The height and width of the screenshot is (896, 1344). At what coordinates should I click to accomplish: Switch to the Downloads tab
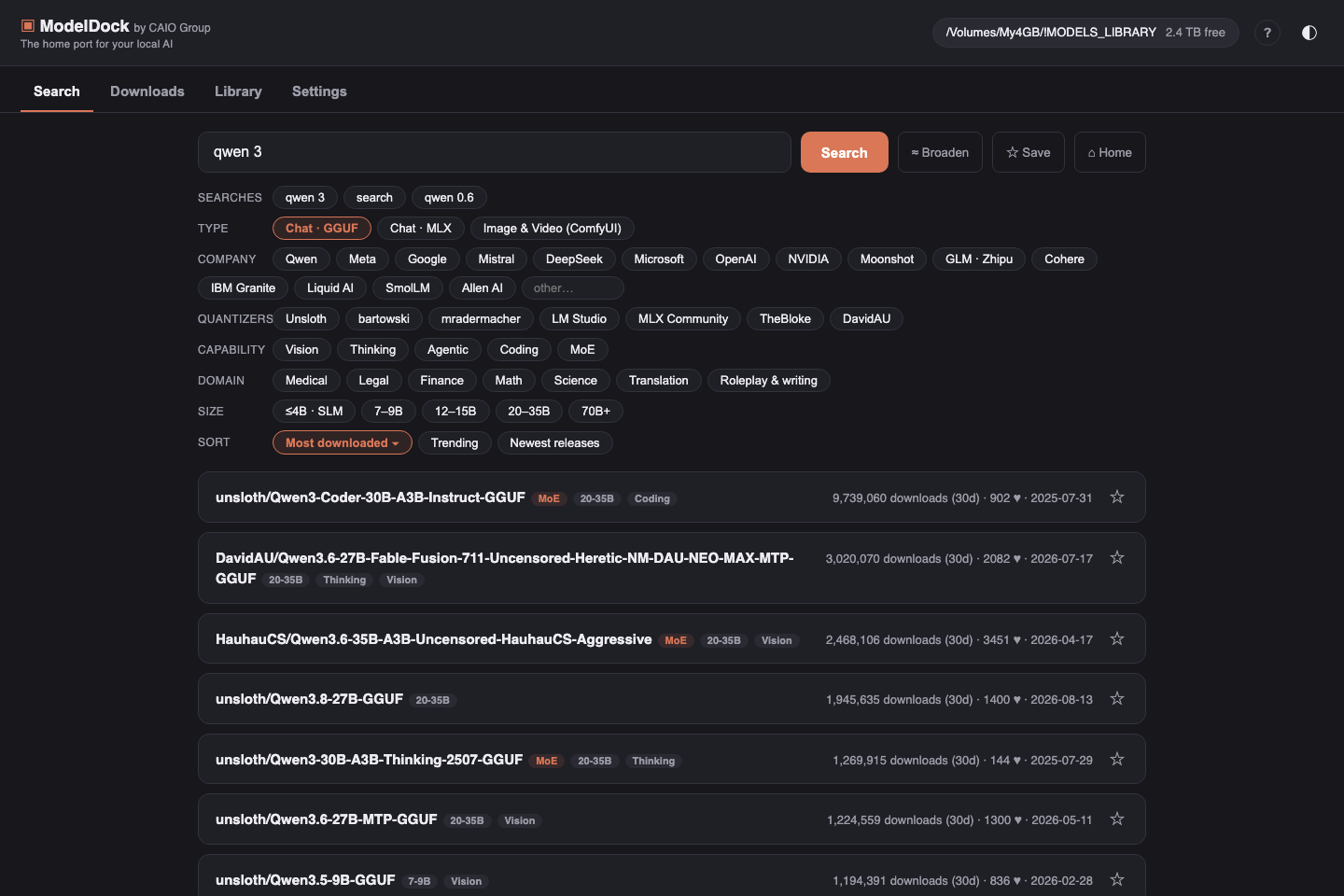[147, 91]
